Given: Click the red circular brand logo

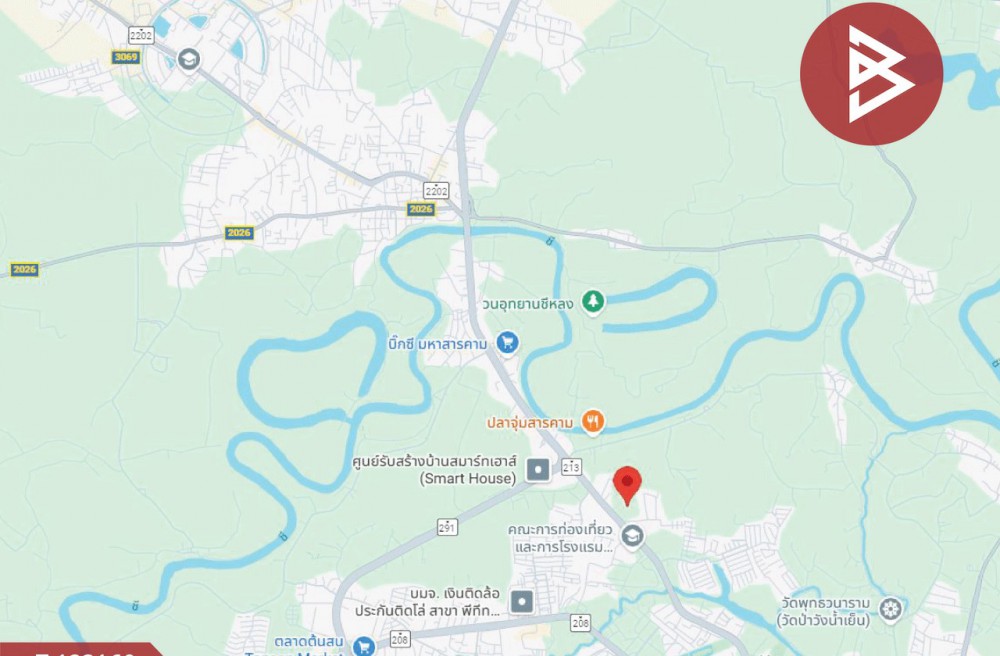Looking at the screenshot, I should tap(871, 74).
